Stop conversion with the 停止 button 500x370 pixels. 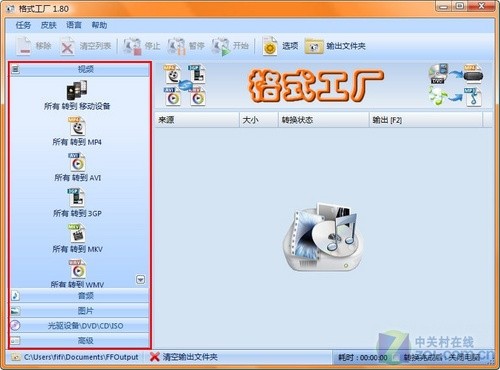pos(141,46)
